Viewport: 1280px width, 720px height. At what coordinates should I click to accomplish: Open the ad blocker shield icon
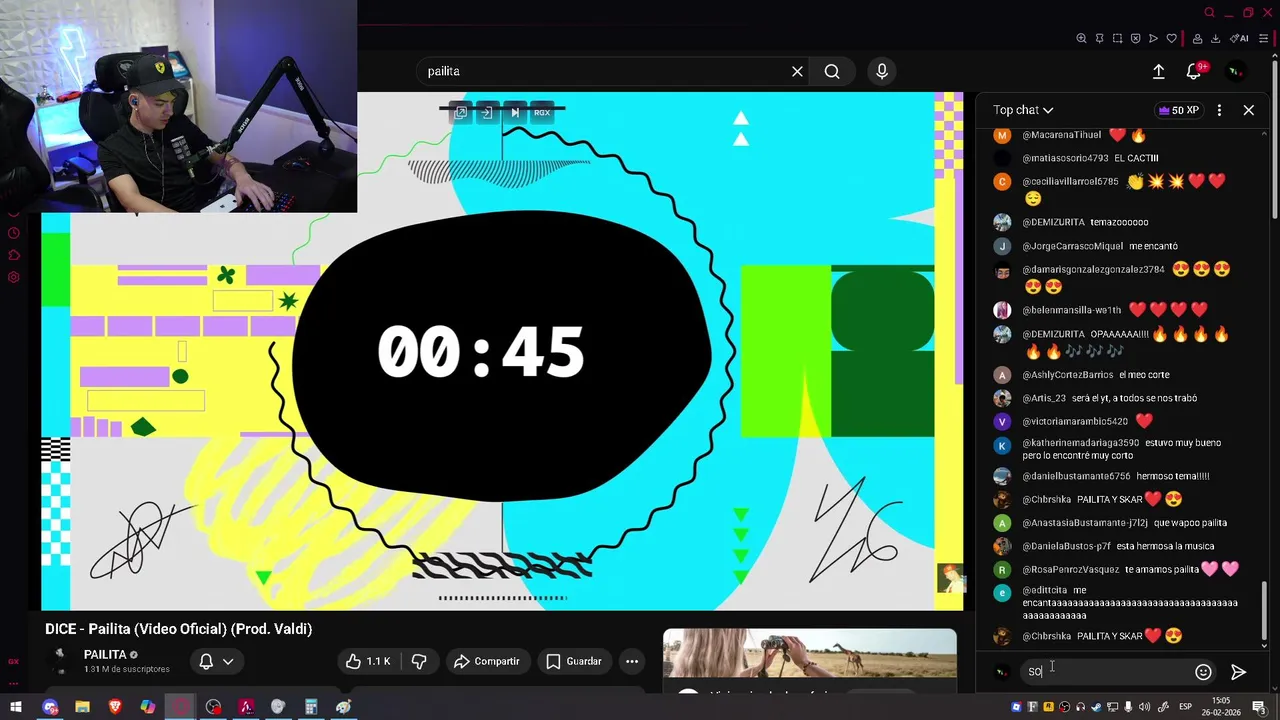(x=1135, y=39)
